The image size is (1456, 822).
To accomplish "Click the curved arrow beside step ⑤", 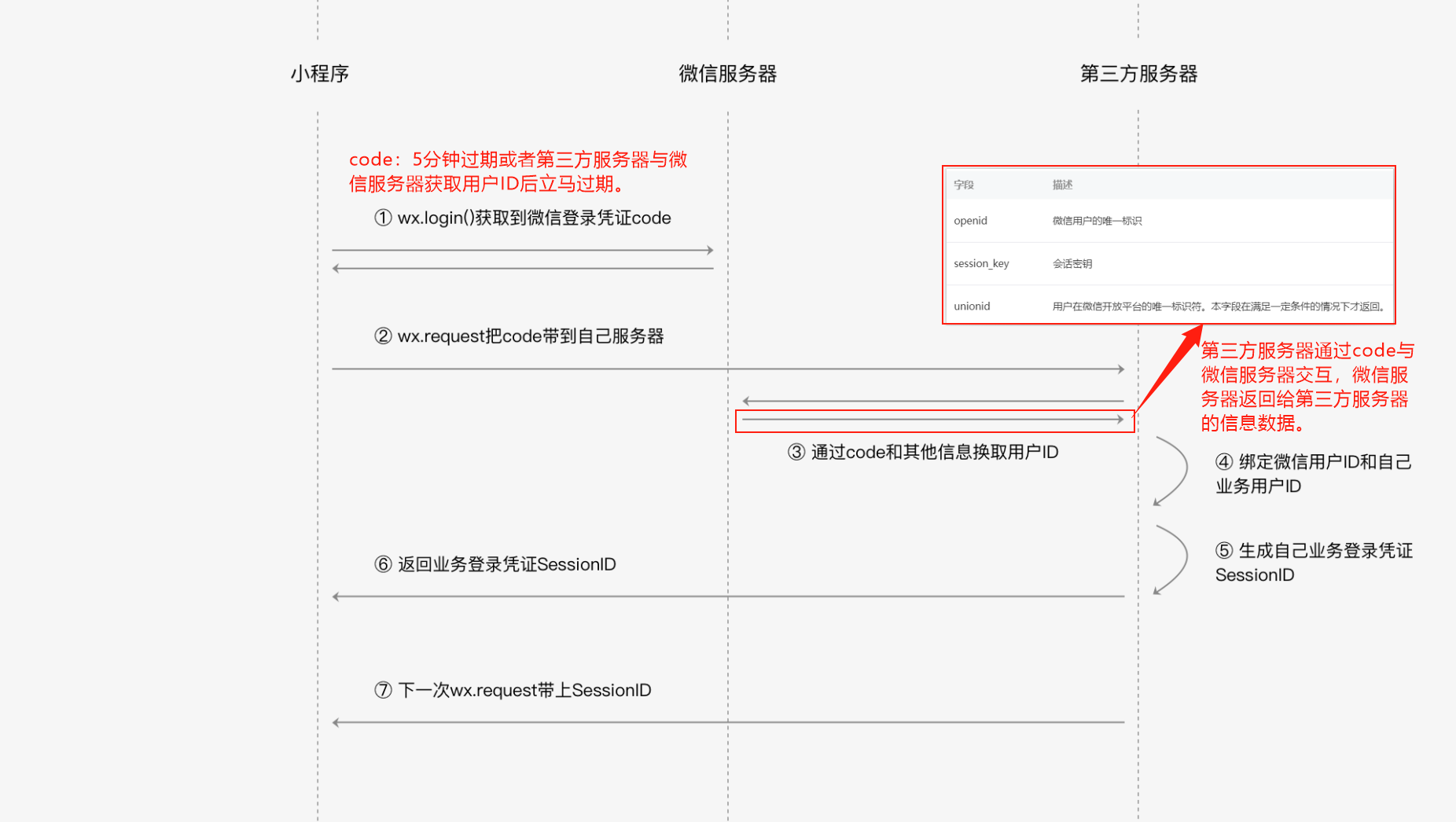I will (x=1174, y=560).
